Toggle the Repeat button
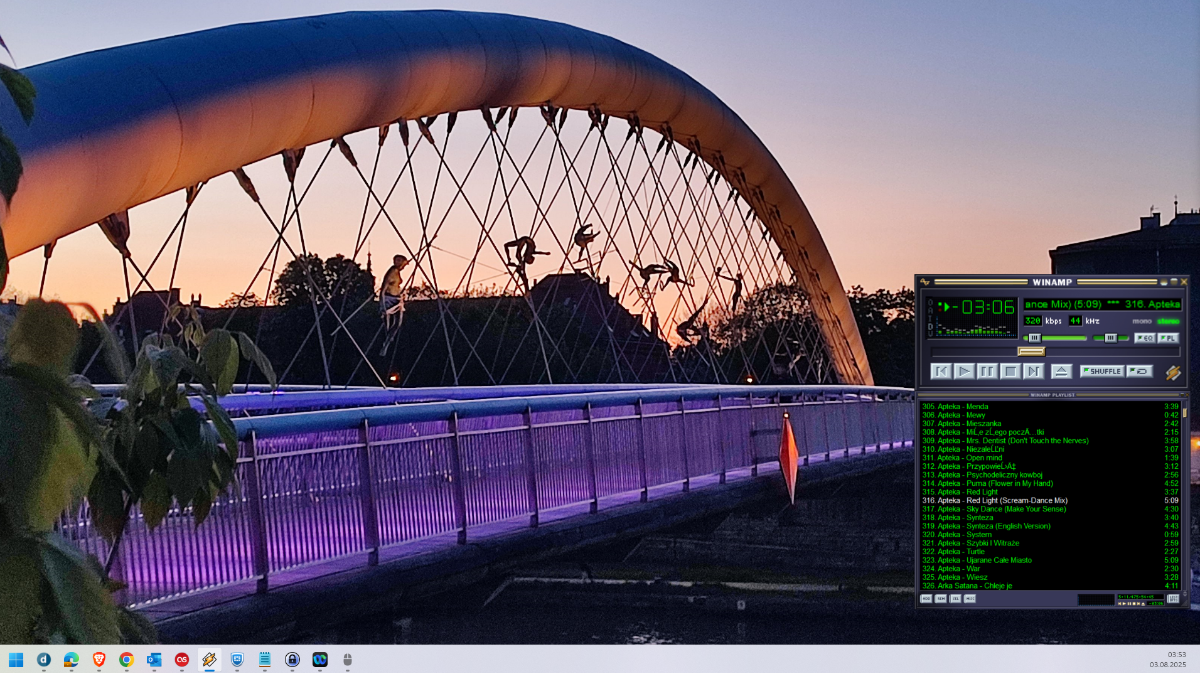Screen dimensions: 1200x673 tap(1139, 371)
